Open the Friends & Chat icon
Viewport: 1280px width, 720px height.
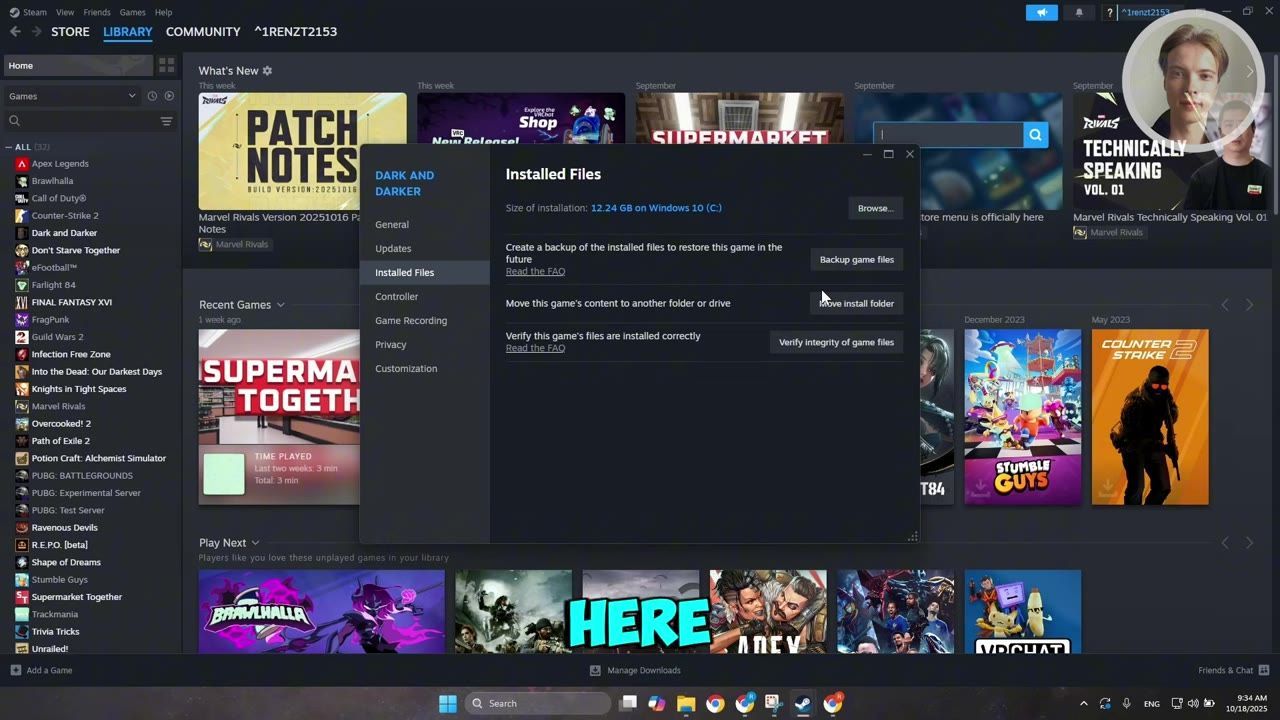(1264, 670)
